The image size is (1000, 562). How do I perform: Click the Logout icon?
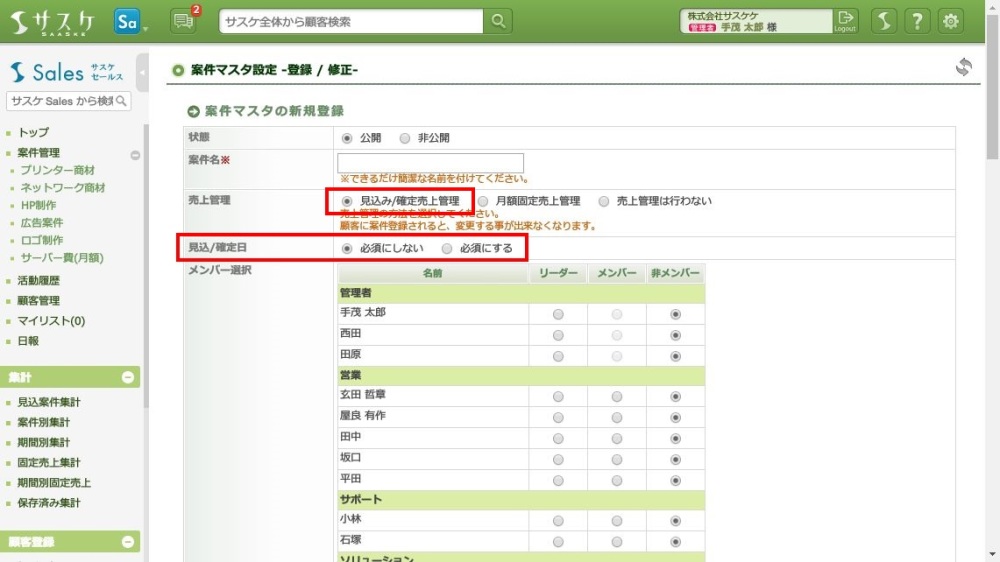(846, 21)
